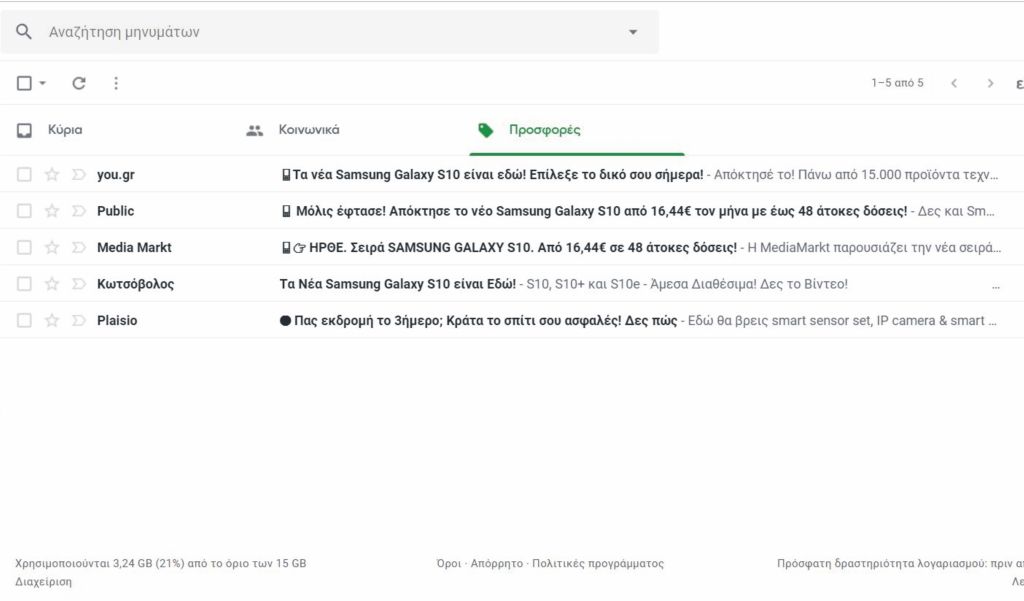Click the Κωτσόβολος sender name
The width and height of the screenshot is (1024, 601).
tap(135, 284)
